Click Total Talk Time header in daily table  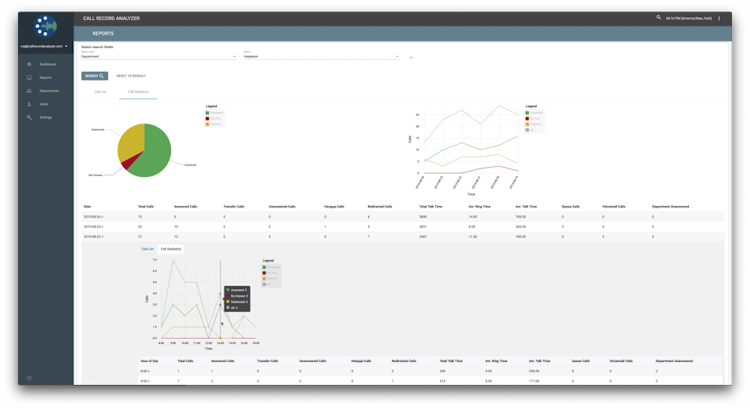point(430,207)
